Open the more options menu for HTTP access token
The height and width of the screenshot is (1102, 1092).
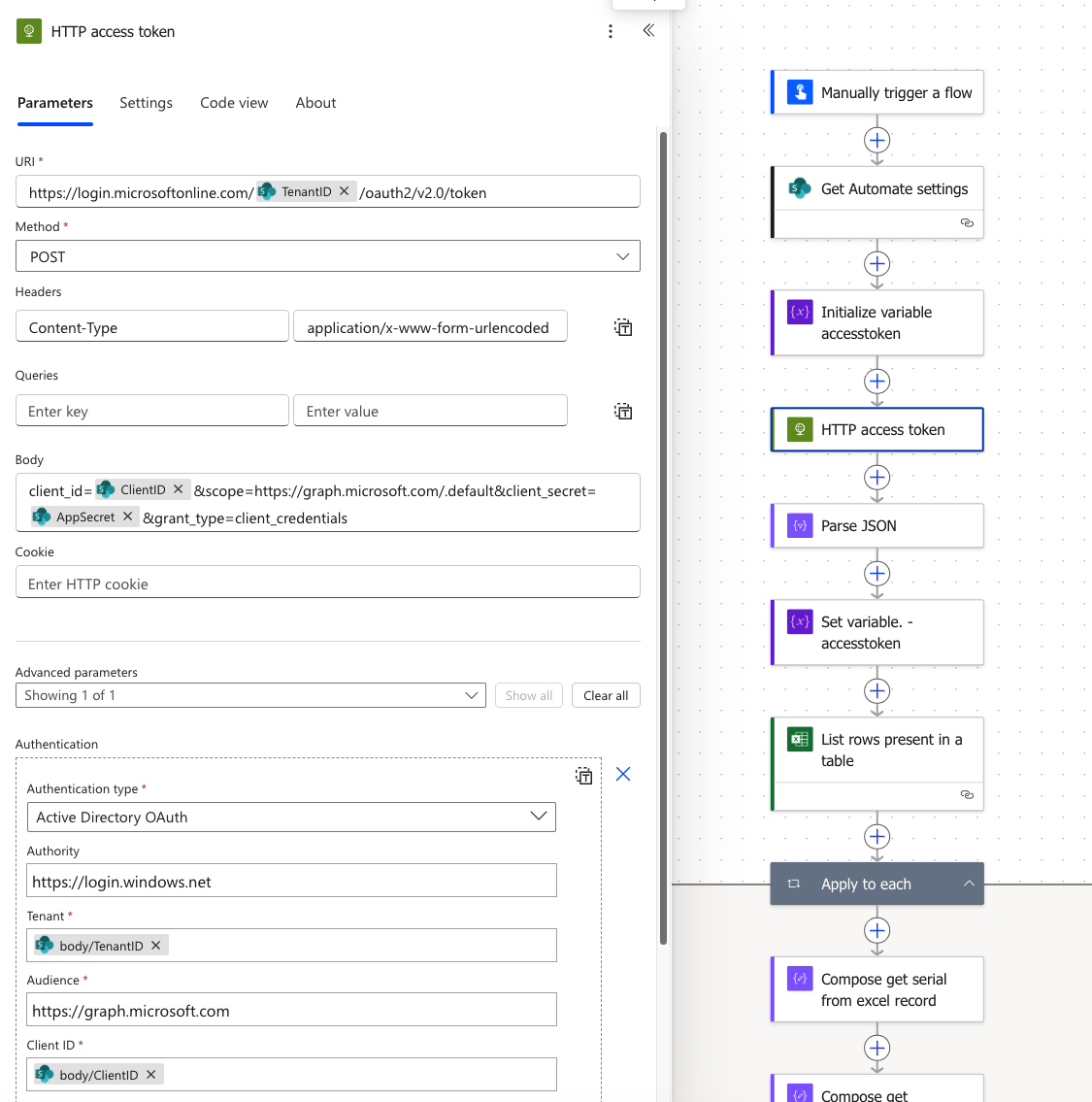[611, 30]
